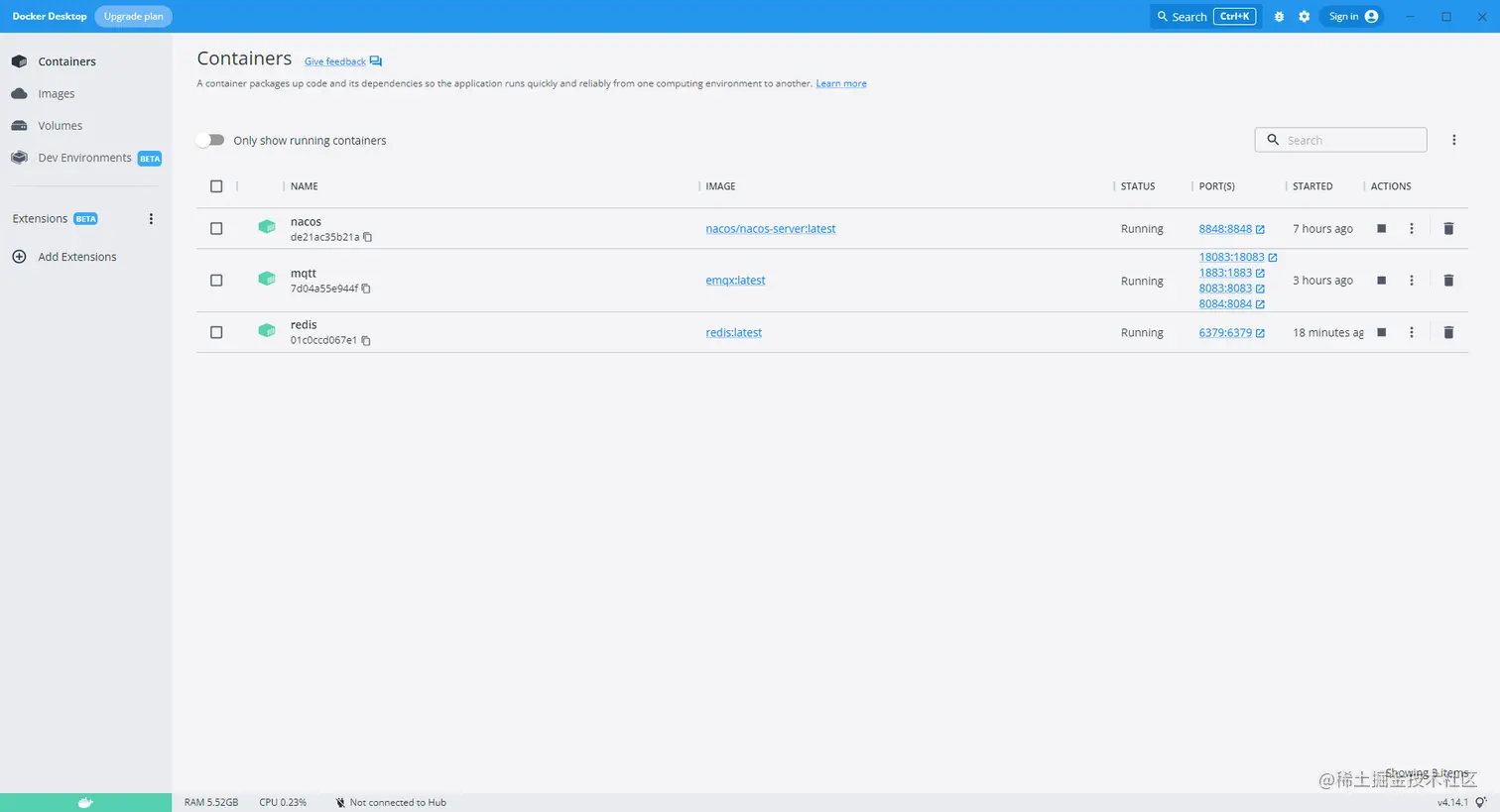Click the Sign in button

[1354, 17]
